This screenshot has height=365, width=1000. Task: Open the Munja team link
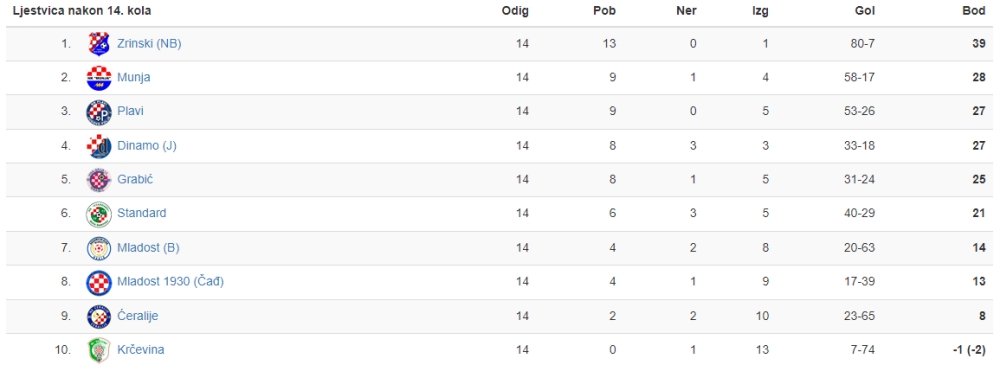pos(134,77)
